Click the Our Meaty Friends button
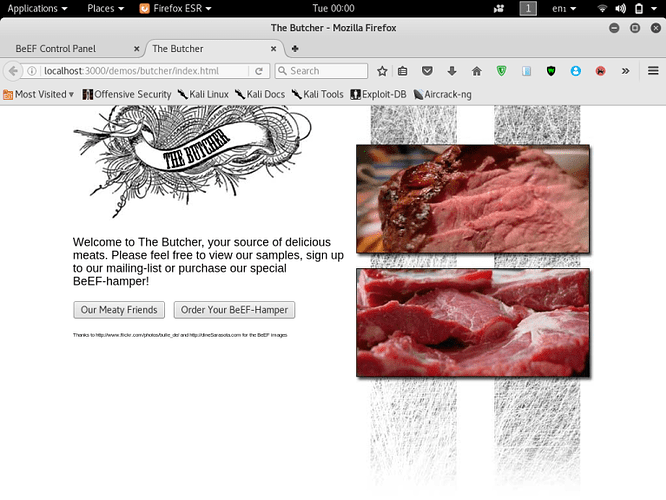This screenshot has height=500, width=666. pyautogui.click(x=119, y=310)
